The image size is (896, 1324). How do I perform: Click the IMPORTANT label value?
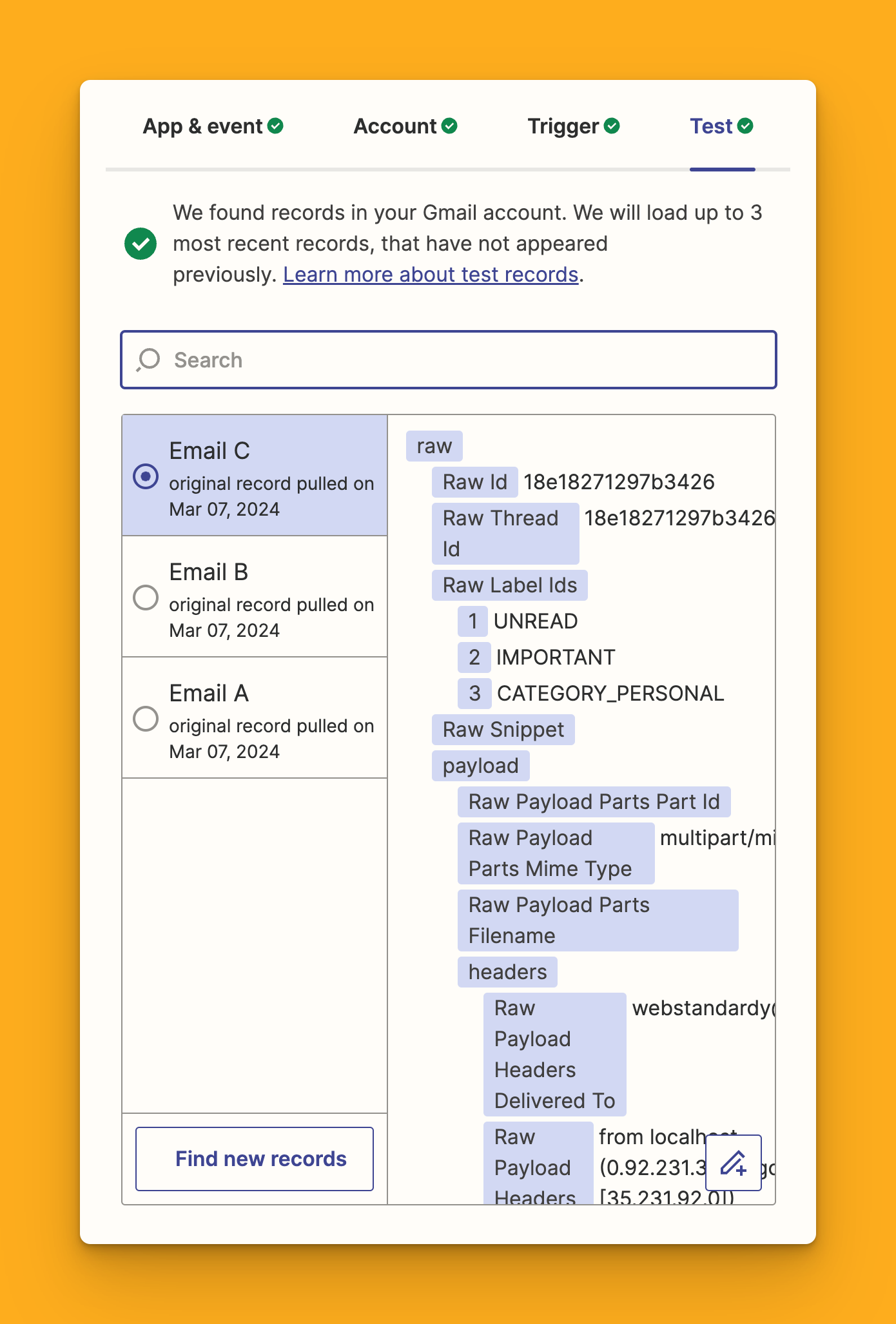click(x=556, y=657)
